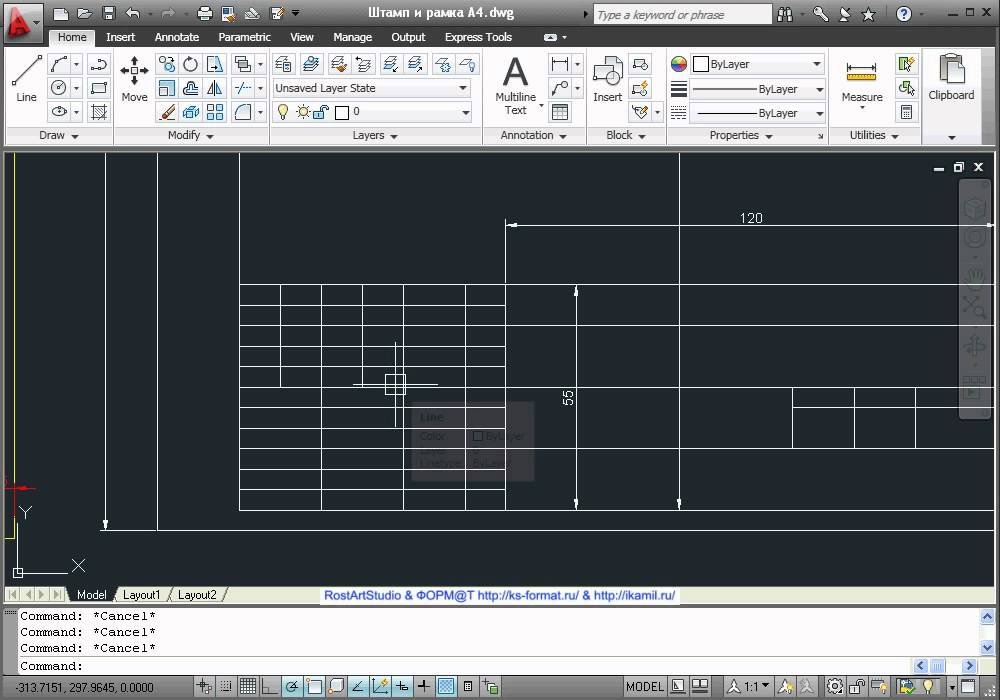Expand the Draw panel options
1000x700 pixels.
point(59,135)
